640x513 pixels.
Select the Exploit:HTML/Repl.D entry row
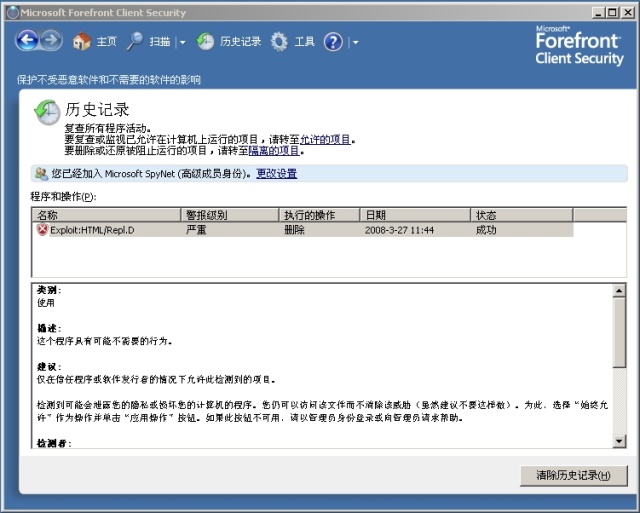coord(300,229)
